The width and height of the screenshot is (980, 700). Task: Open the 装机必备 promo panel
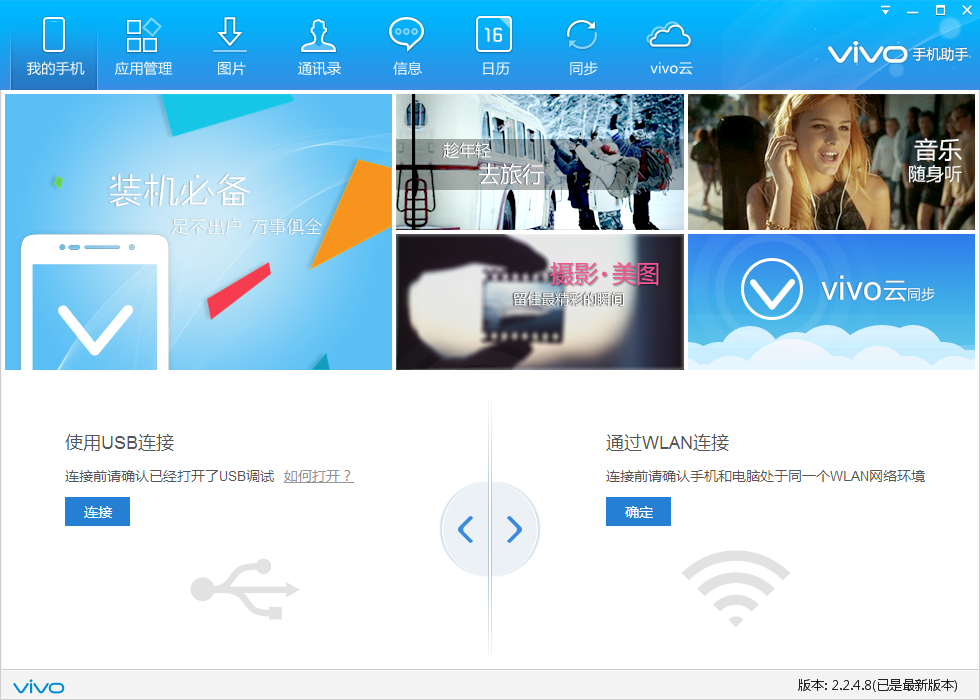pyautogui.click(x=197, y=230)
